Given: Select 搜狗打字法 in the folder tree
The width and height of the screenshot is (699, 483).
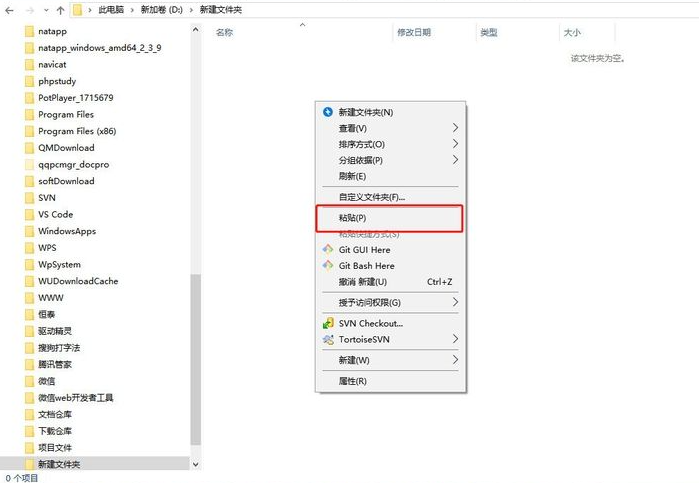Looking at the screenshot, I should (59, 348).
